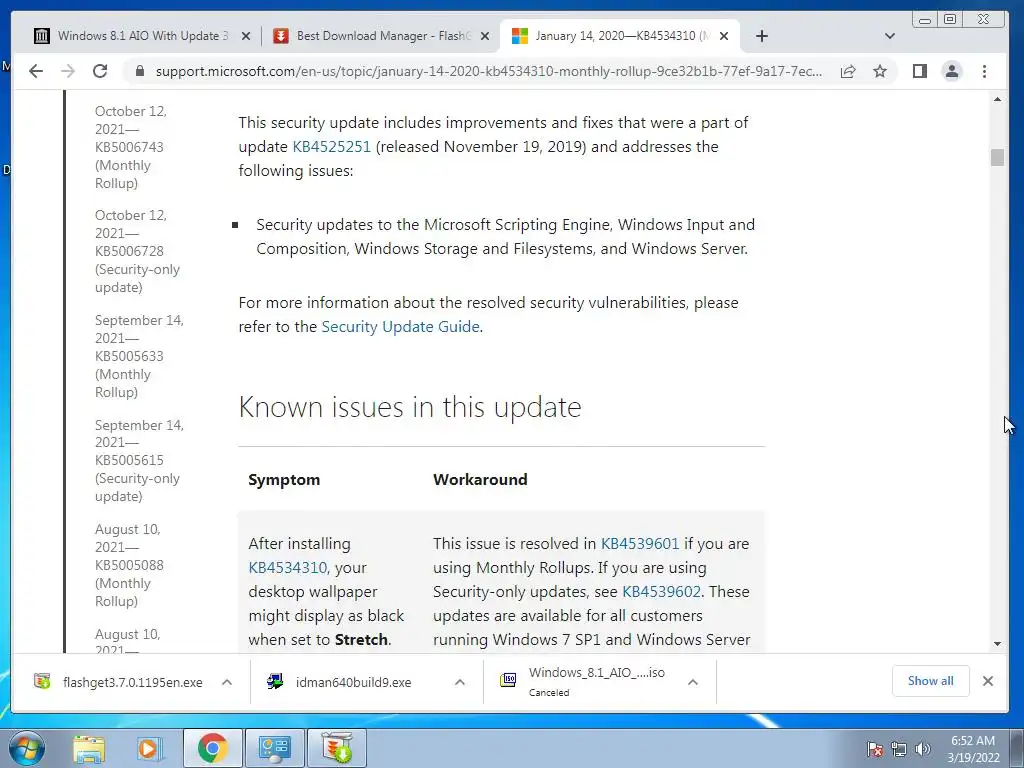Open September 14, 2021 KB5005633 Monthly Rollup
1024x768 pixels.
(x=139, y=356)
